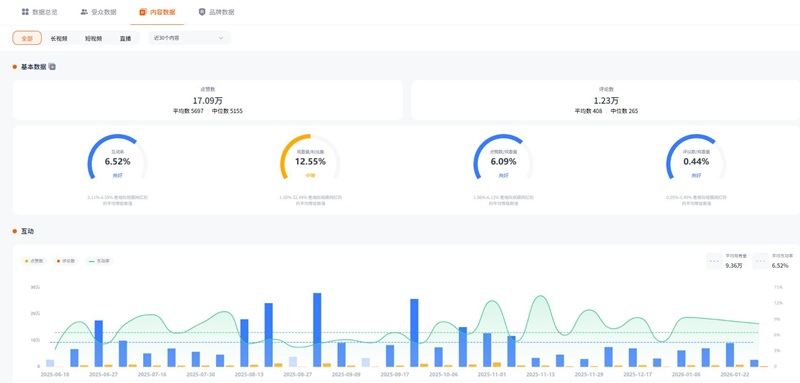Click the 2025-12-17 axis label

coord(637,374)
